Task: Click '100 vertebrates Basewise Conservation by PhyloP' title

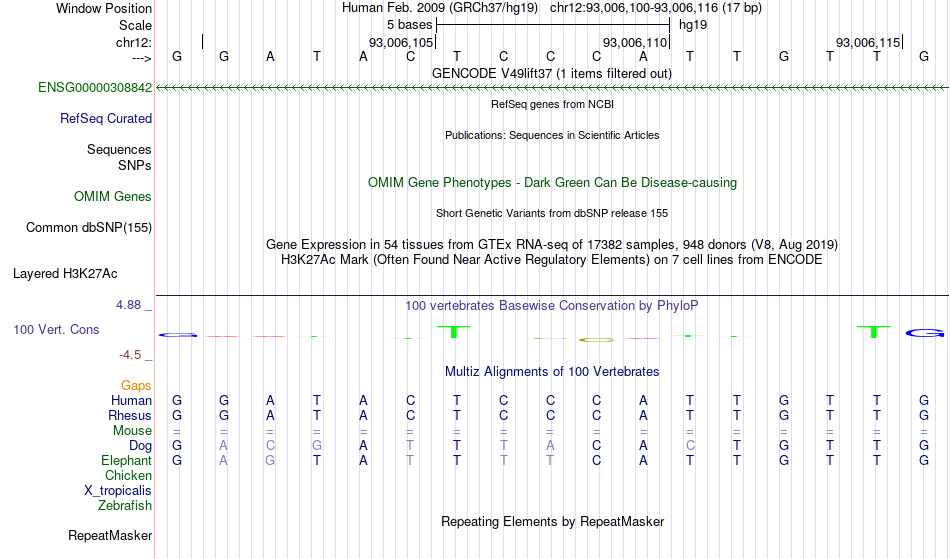Action: [552, 306]
